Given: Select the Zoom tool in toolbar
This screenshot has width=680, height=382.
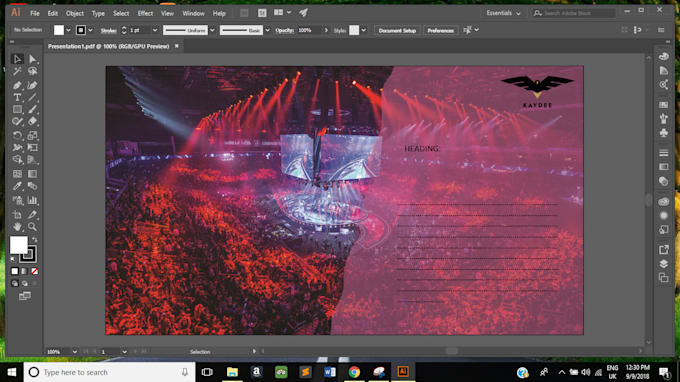Looking at the screenshot, I should click(x=32, y=227).
